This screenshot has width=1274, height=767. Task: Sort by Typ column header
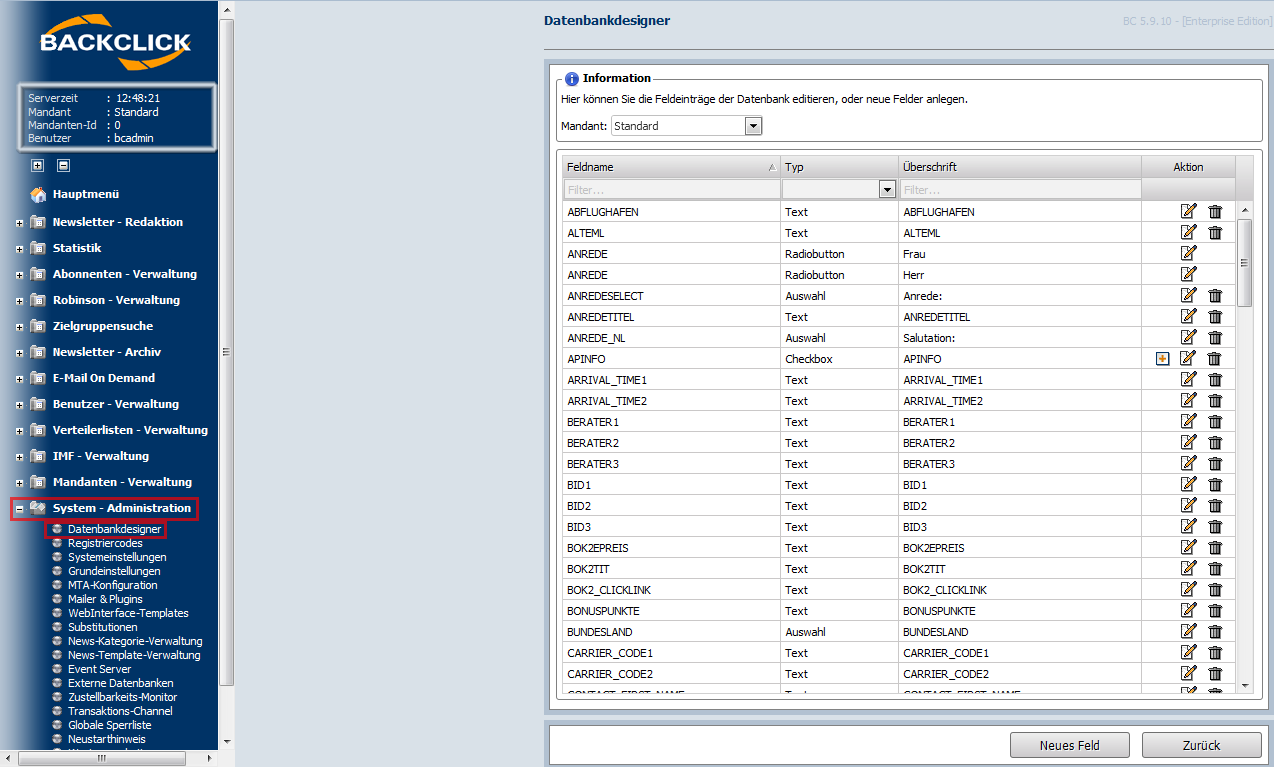(x=839, y=167)
